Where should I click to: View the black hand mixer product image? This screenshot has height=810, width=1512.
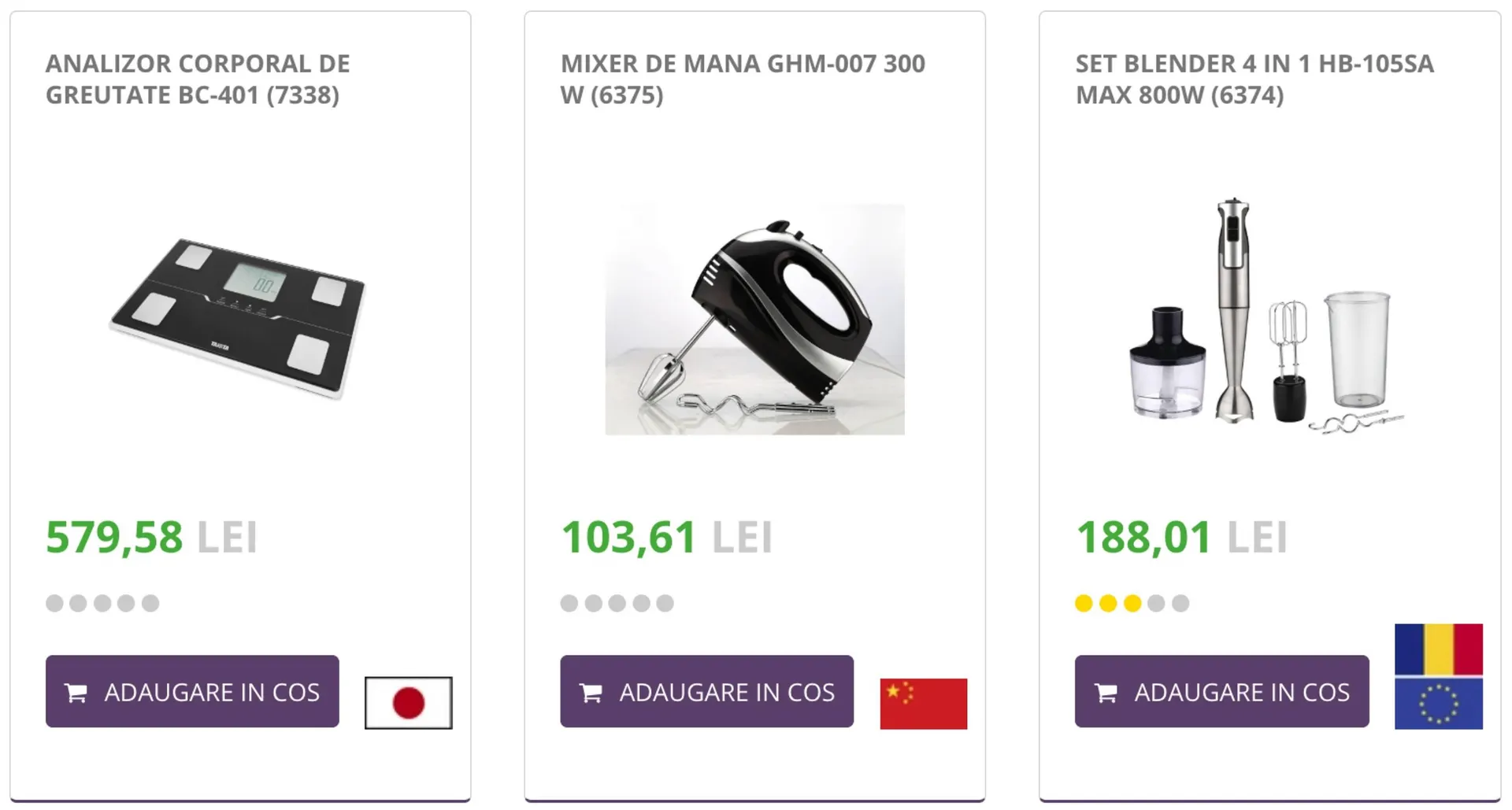(754, 319)
